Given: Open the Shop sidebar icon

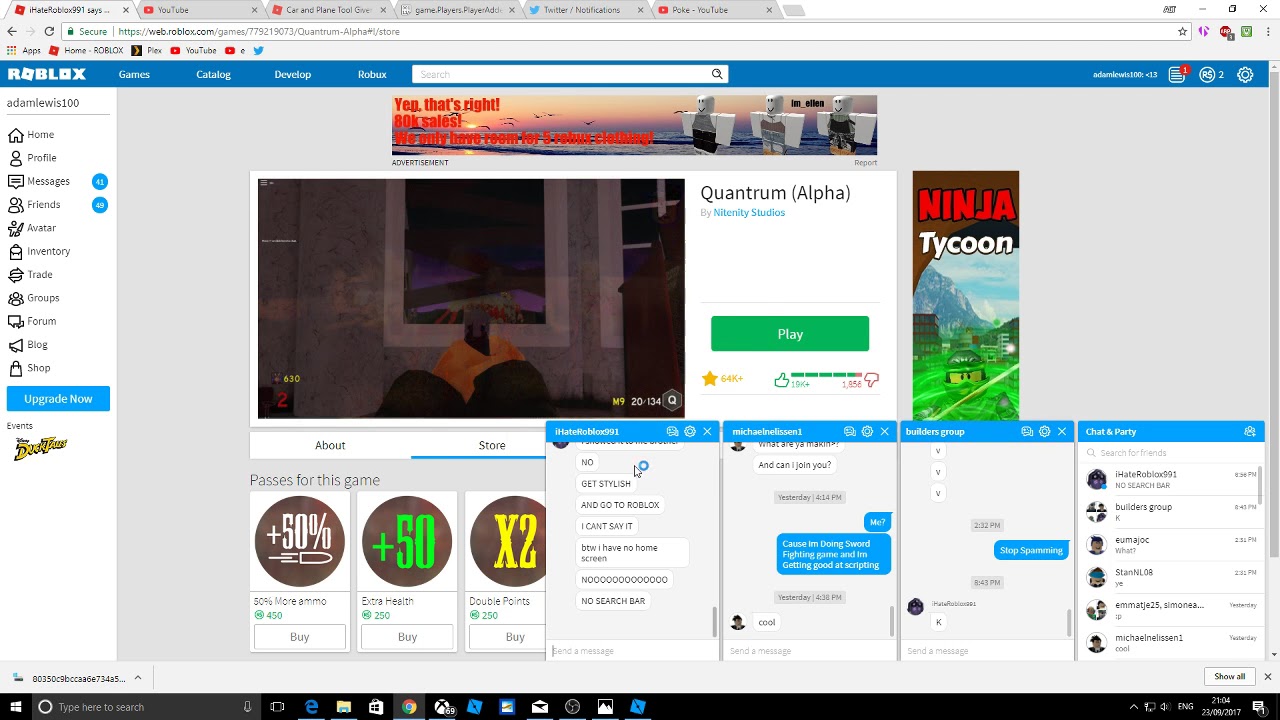Looking at the screenshot, I should [x=15, y=368].
